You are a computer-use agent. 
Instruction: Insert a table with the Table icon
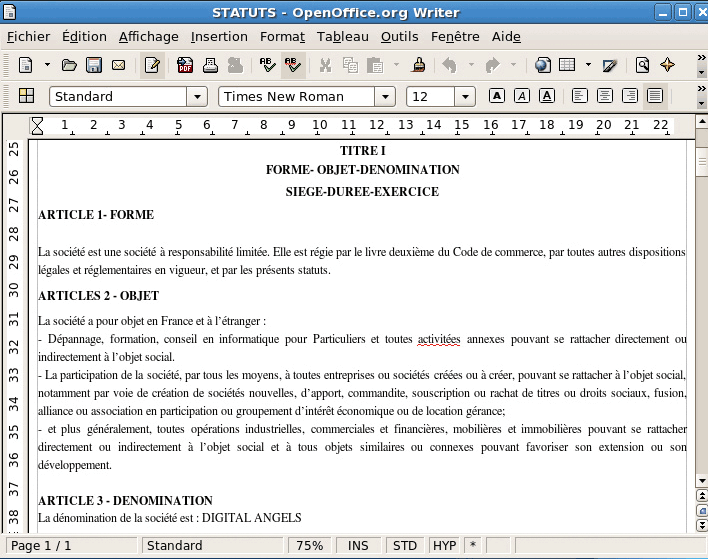[567, 65]
